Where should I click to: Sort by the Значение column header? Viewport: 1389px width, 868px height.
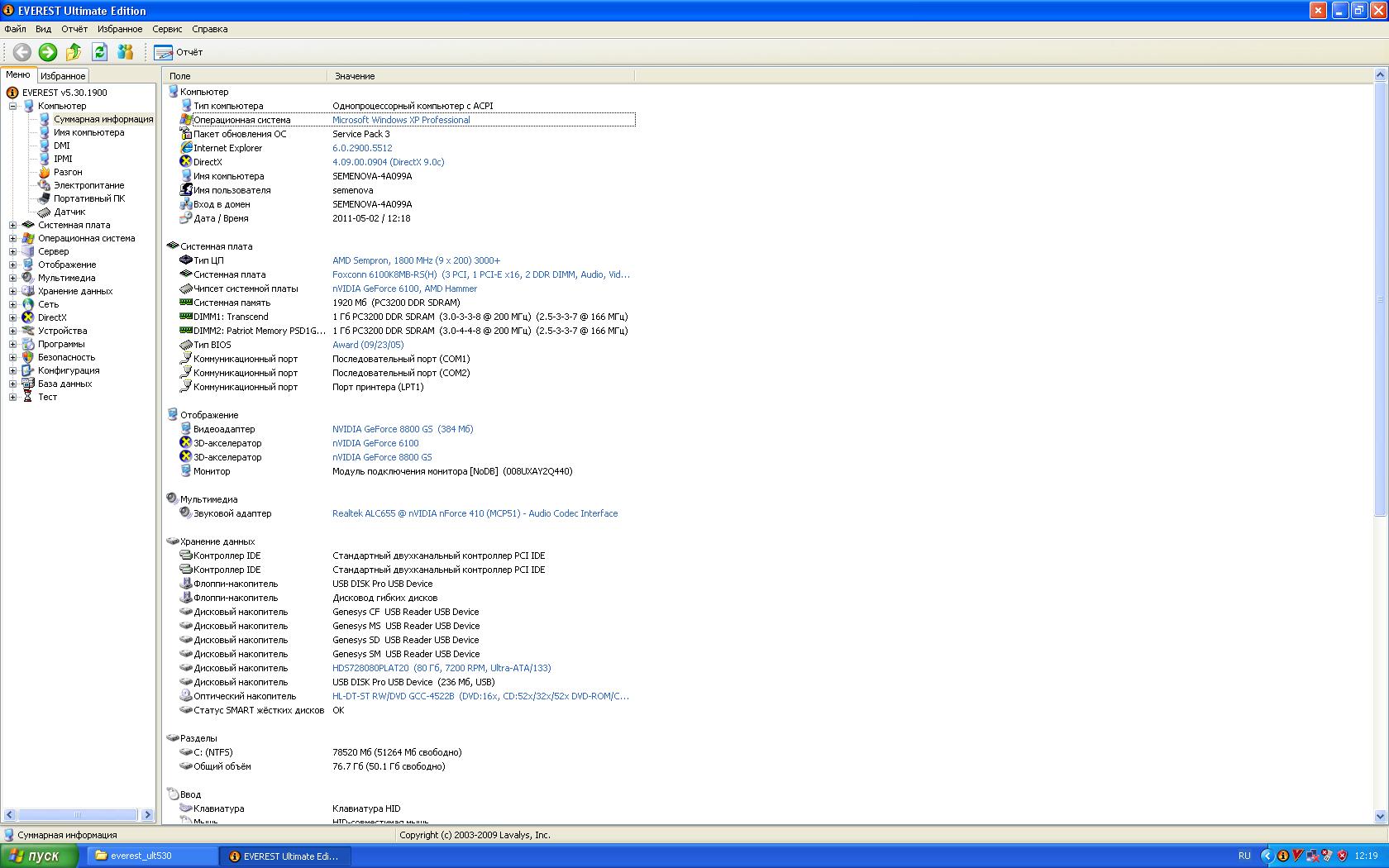[480, 76]
